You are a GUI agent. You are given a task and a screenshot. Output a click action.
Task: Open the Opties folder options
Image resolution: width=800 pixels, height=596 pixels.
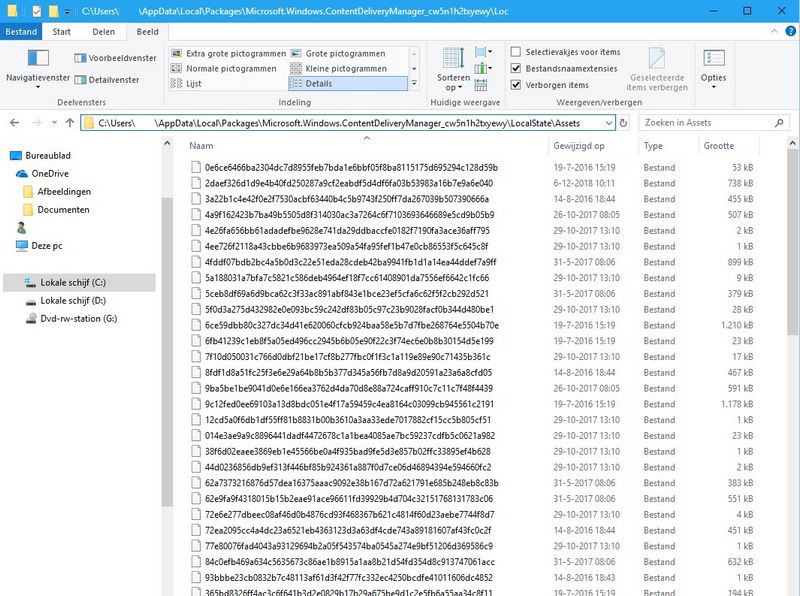[x=713, y=68]
